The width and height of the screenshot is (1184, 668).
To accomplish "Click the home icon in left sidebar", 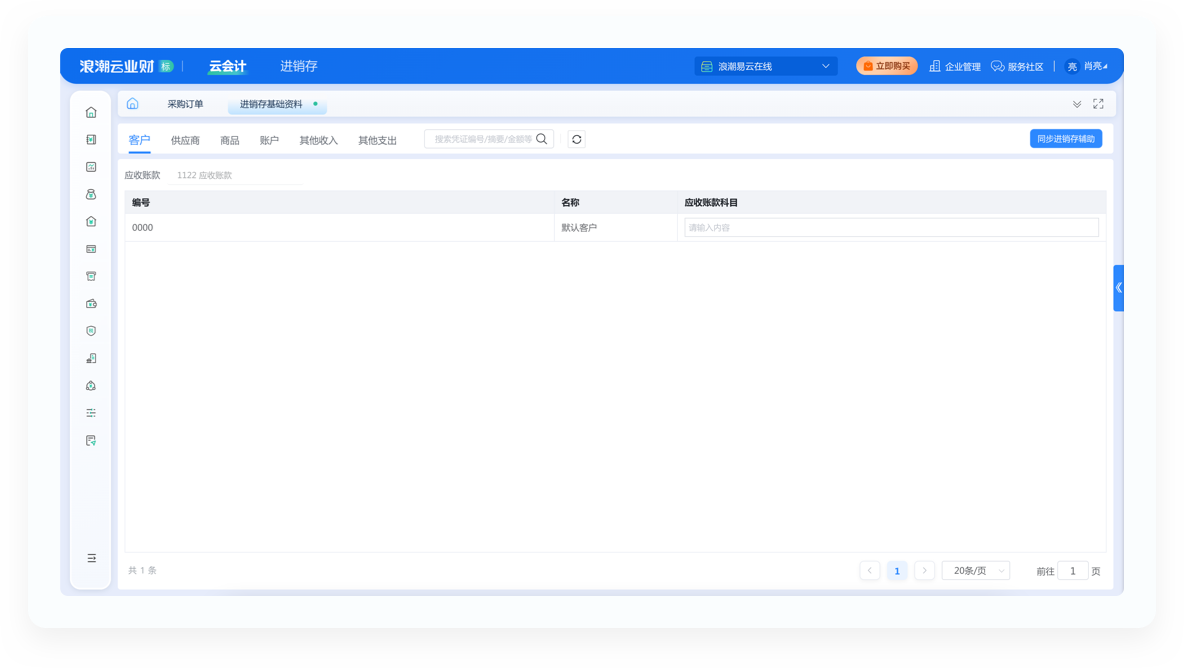I will click(91, 112).
